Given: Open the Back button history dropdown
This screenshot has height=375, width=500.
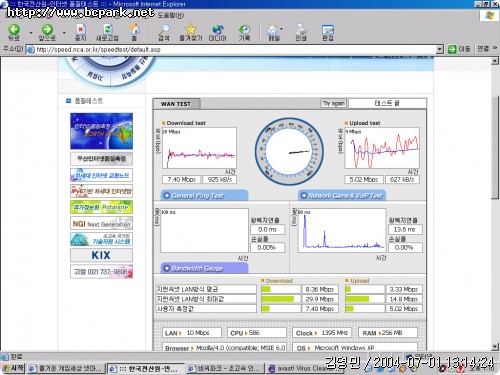Looking at the screenshot, I should pos(31,33).
